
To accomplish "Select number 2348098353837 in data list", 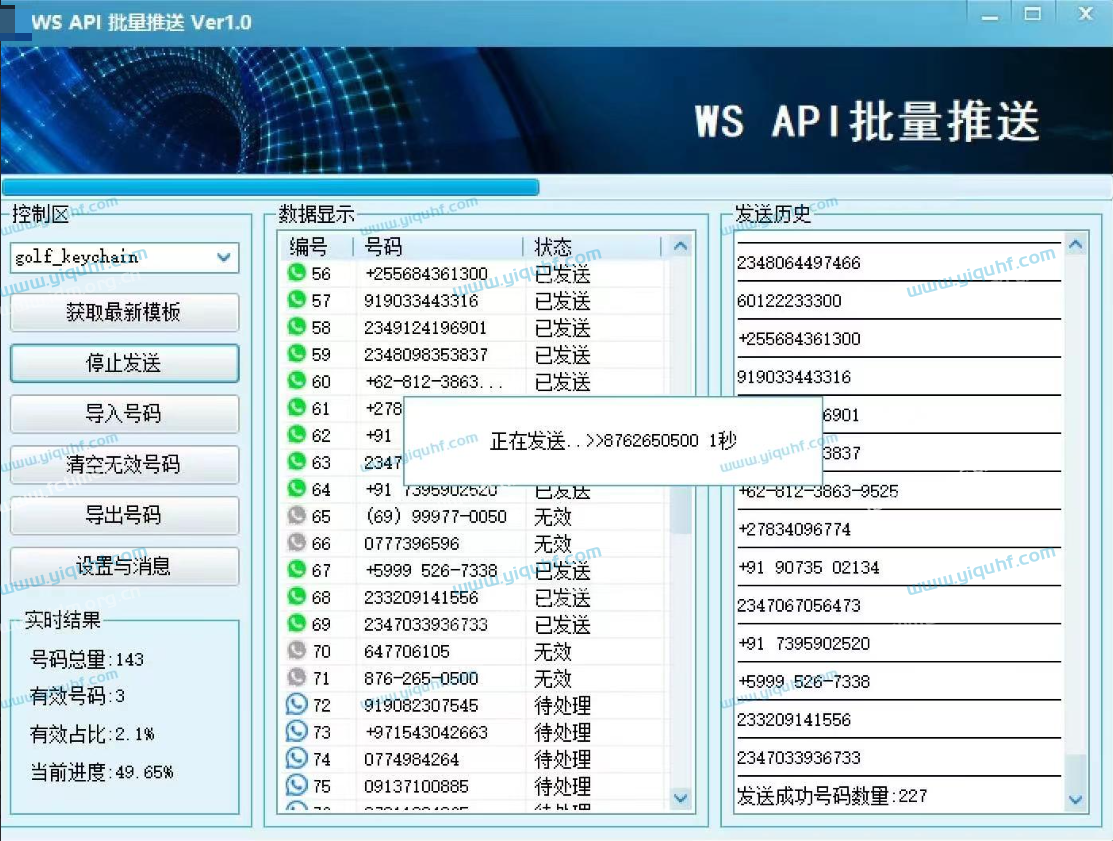I will pos(425,355).
